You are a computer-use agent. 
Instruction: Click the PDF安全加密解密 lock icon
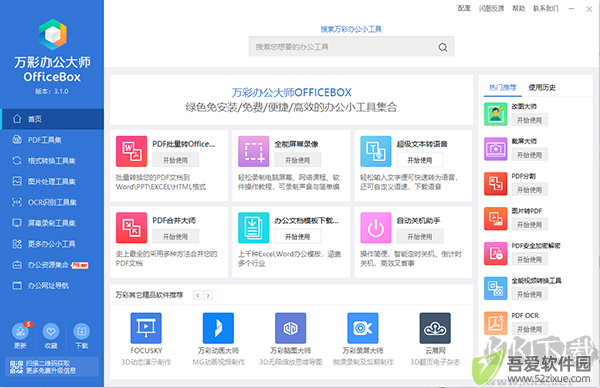(x=496, y=253)
